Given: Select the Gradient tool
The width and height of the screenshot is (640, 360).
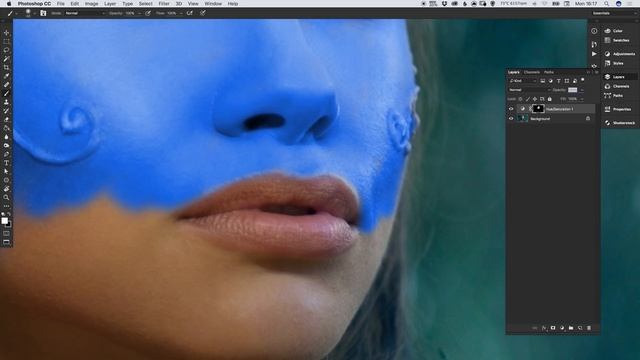Looking at the screenshot, I should click(x=6, y=128).
